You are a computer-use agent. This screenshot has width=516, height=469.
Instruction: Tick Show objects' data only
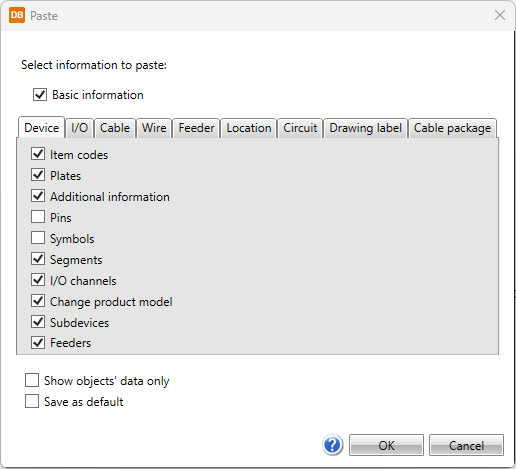coord(32,380)
